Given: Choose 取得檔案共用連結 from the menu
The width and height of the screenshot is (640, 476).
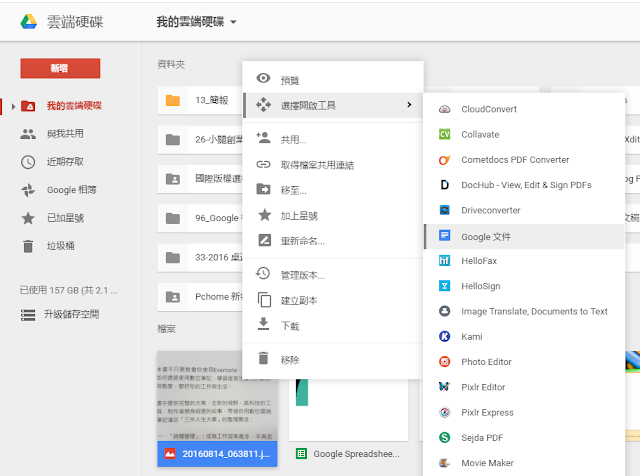Looking at the screenshot, I should click(x=333, y=165).
